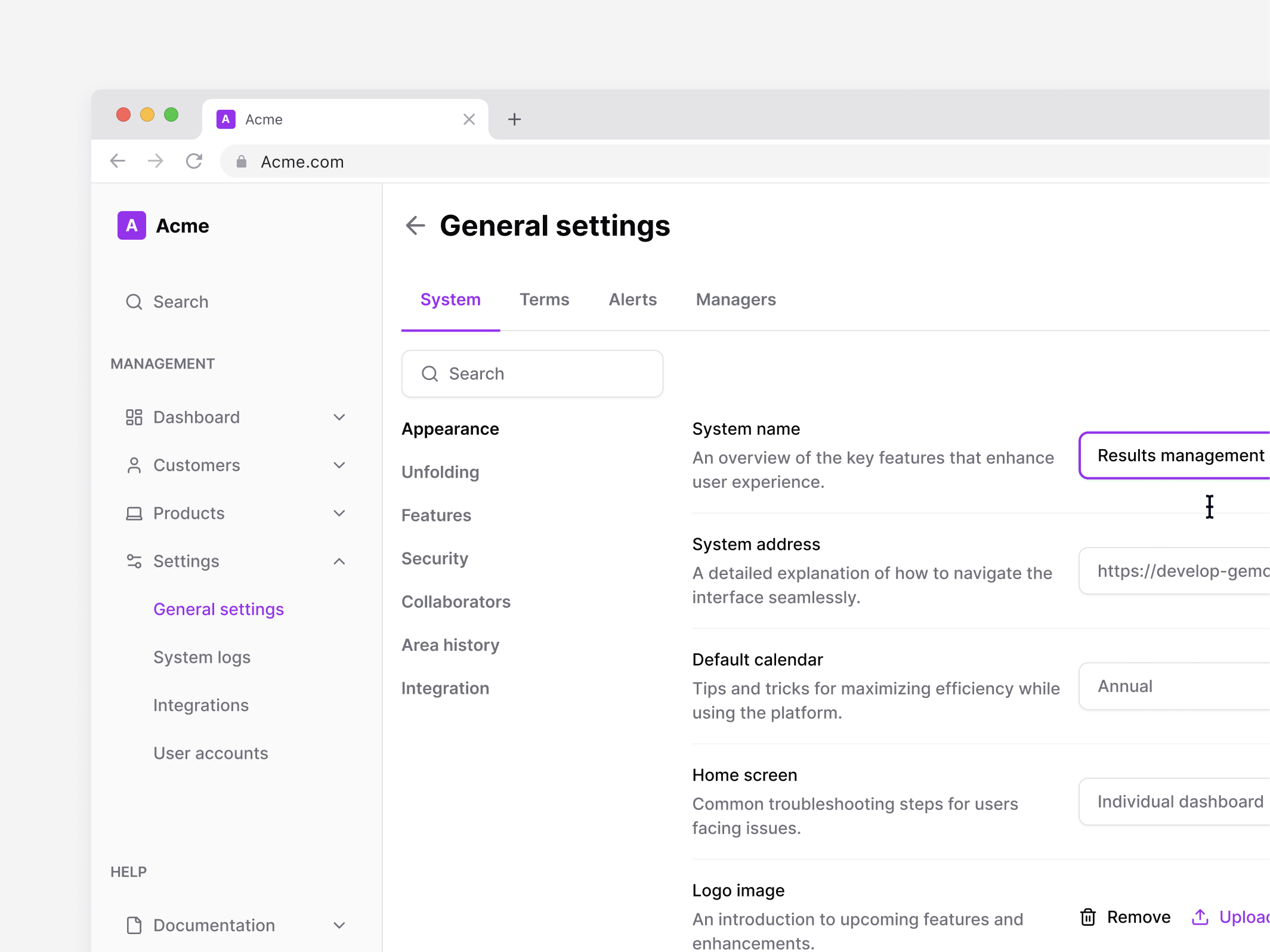The image size is (1270, 952).
Task: Switch to the Alerts tab
Action: [x=632, y=299]
